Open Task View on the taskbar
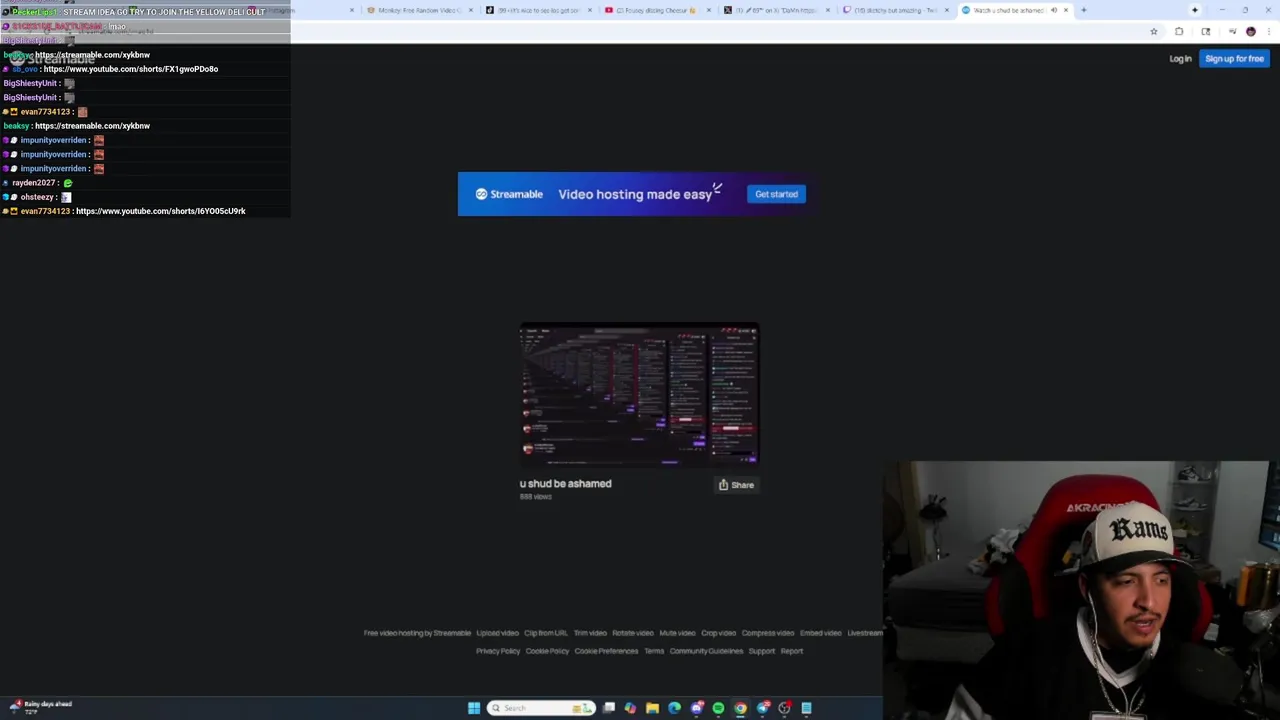This screenshot has width=1280, height=720. [609, 708]
